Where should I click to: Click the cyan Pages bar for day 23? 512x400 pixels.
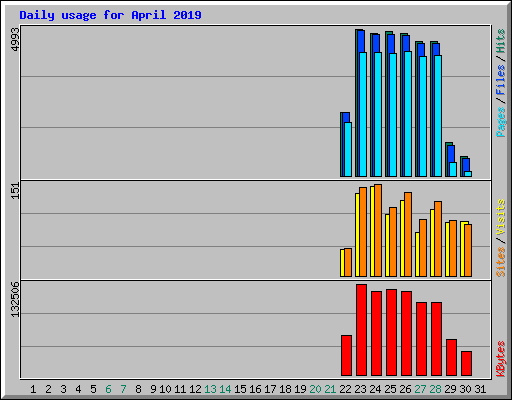[x=363, y=114]
